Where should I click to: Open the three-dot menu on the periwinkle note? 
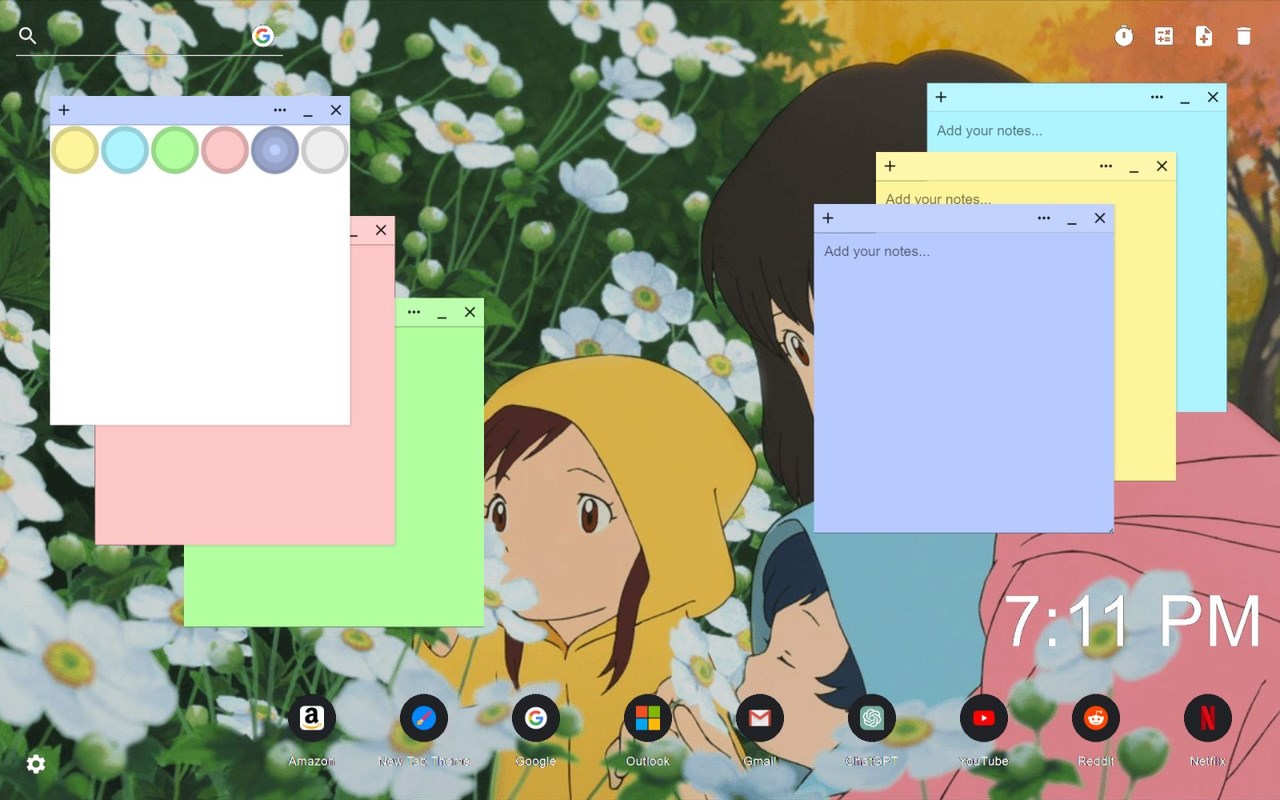click(x=1044, y=218)
